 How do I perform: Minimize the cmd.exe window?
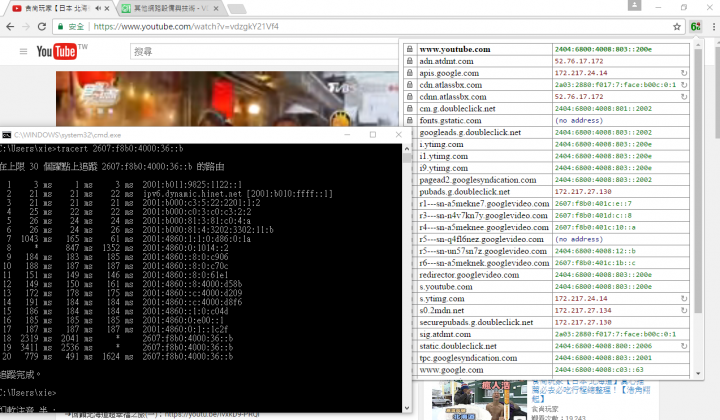[x=347, y=134]
